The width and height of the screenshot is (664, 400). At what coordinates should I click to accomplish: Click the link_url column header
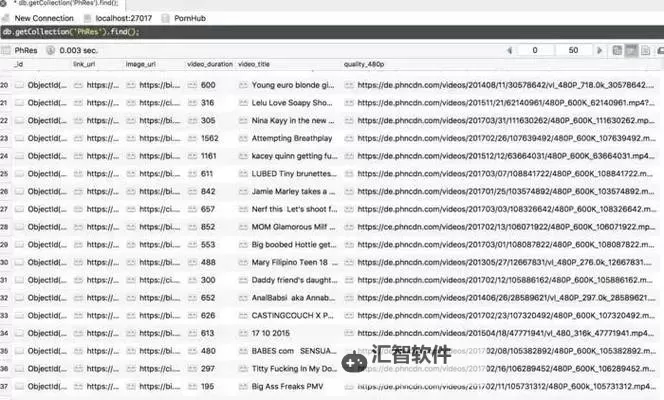tap(84, 64)
